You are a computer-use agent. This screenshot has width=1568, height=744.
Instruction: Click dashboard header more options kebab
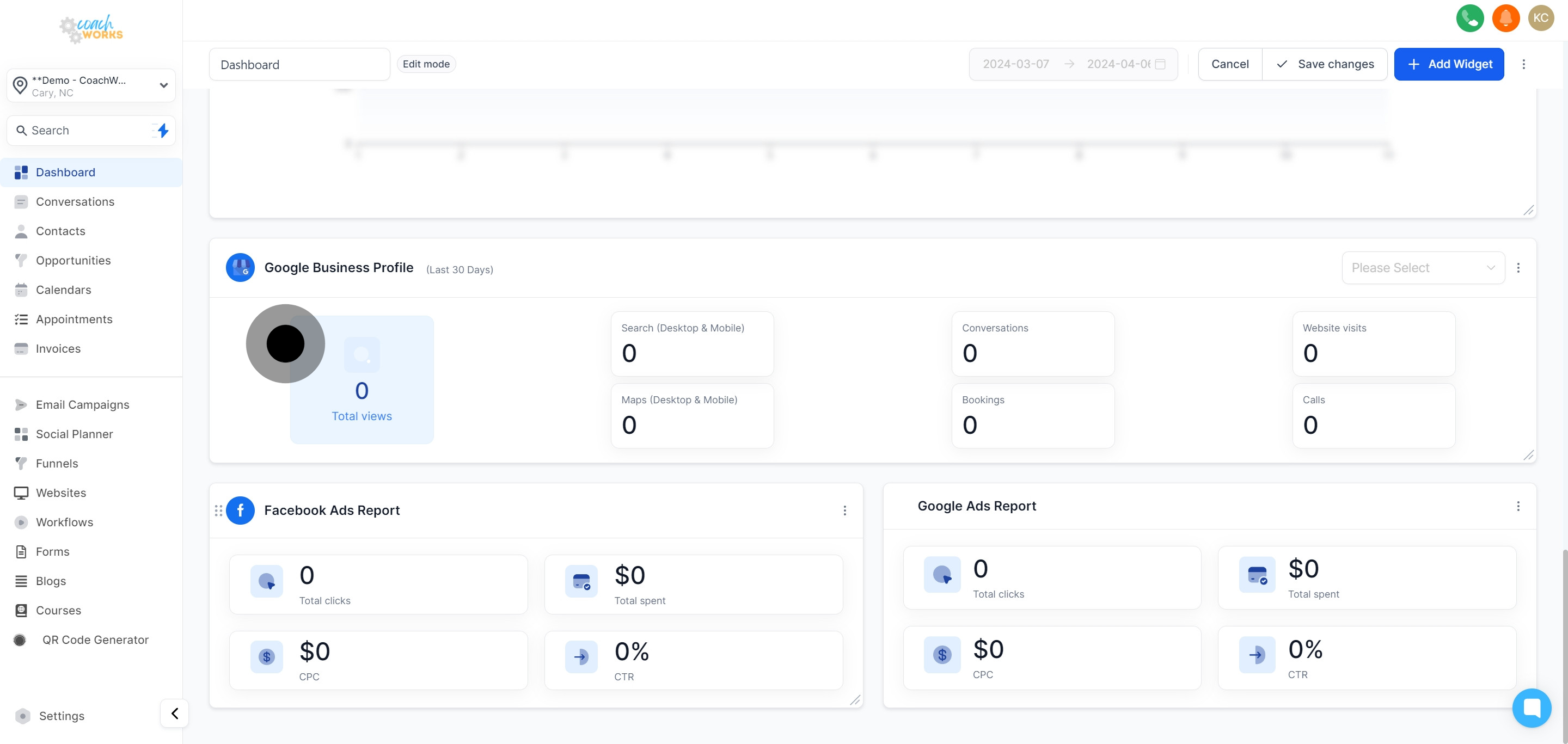point(1523,64)
